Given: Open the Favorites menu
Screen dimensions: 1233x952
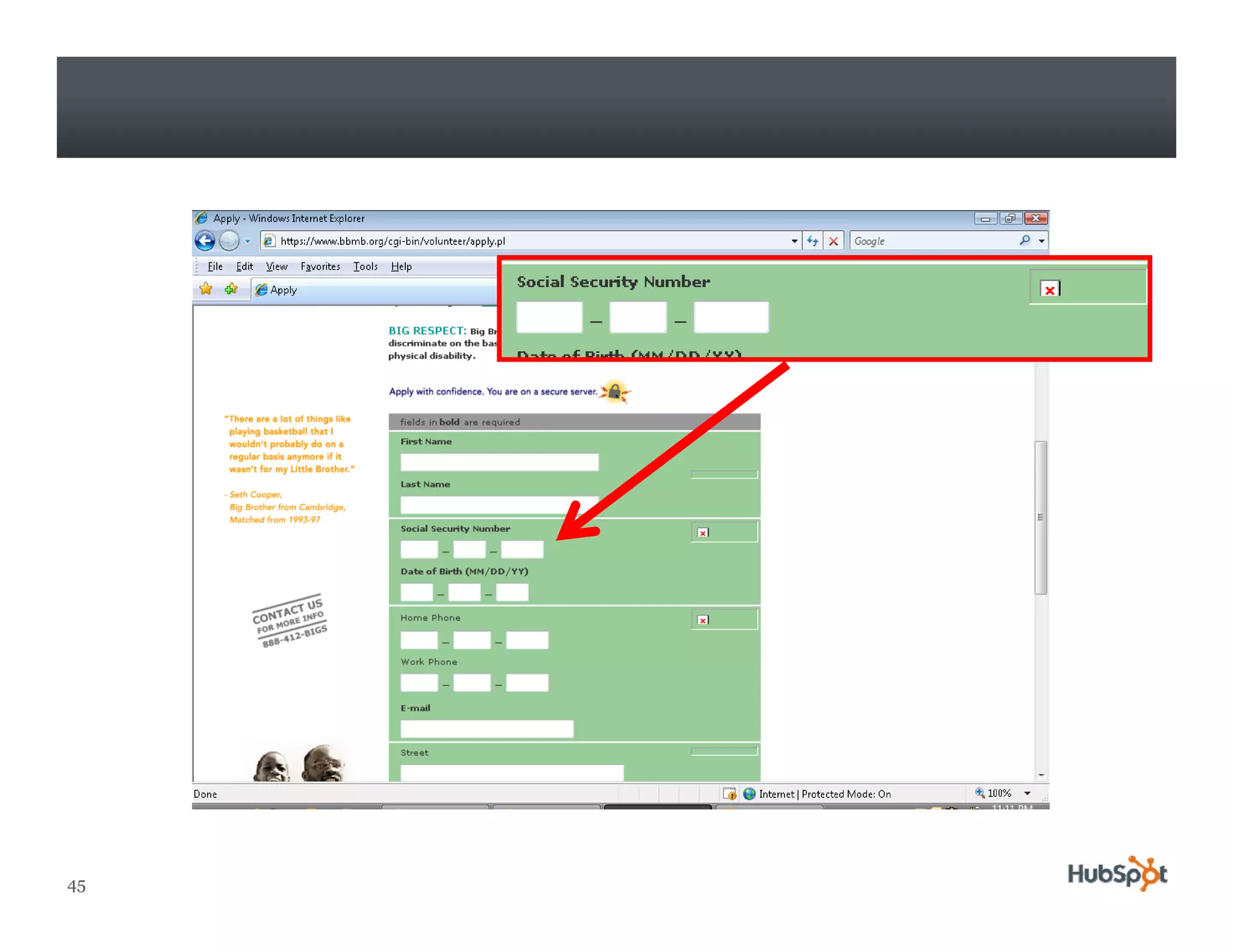Looking at the screenshot, I should click(x=320, y=266).
